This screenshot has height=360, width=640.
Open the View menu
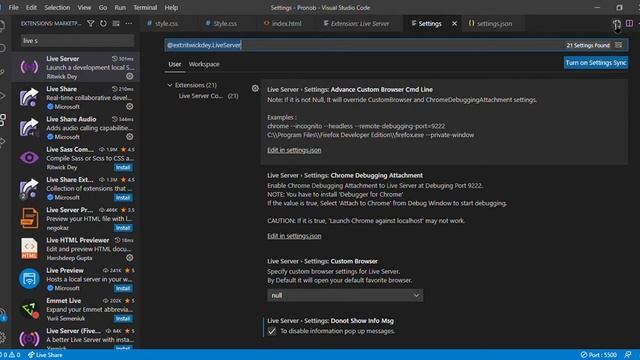tap(84, 7)
